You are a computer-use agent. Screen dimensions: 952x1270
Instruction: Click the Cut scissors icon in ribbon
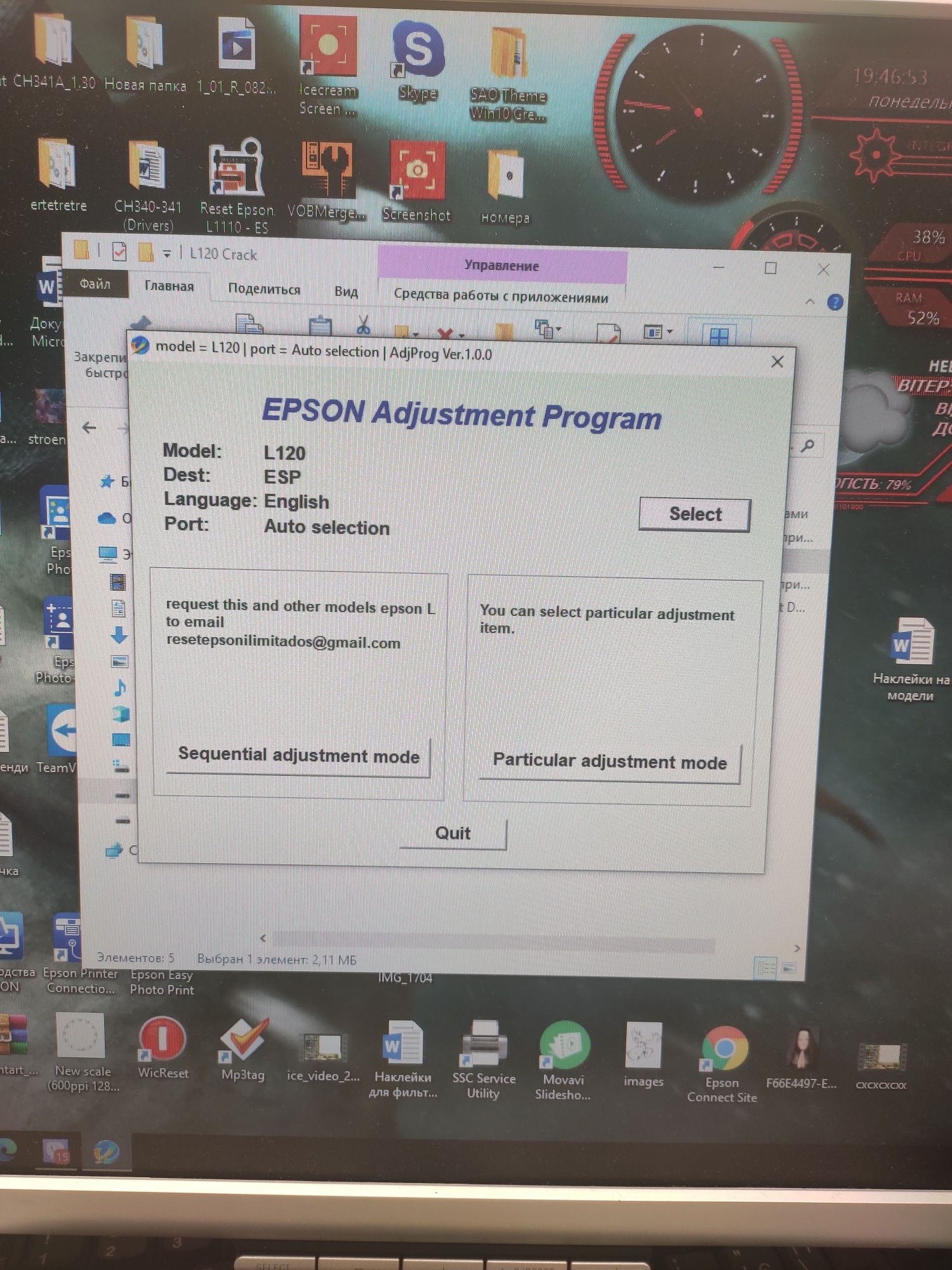(363, 325)
